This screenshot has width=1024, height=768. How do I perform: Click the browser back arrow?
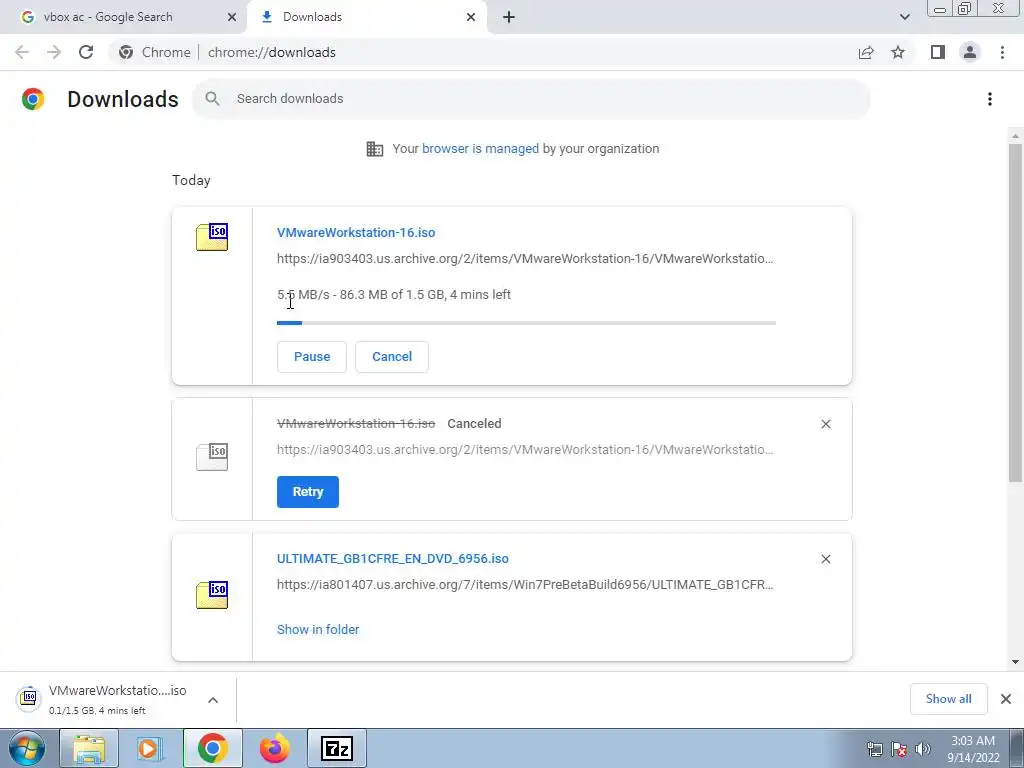click(x=22, y=52)
